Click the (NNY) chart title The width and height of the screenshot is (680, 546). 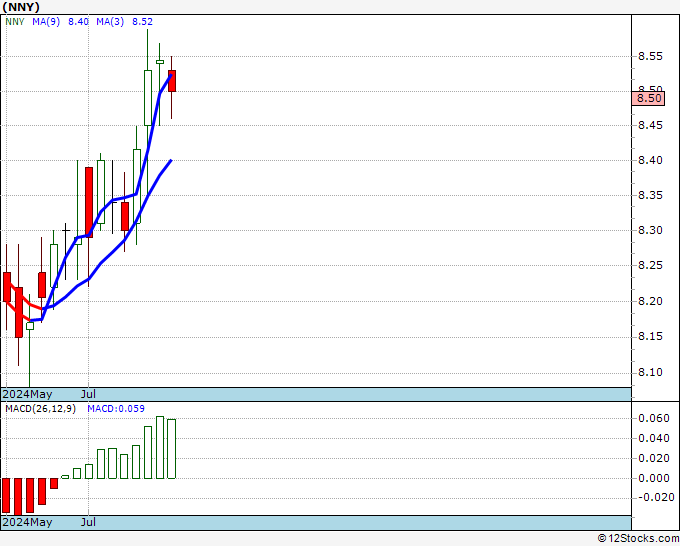click(x=21, y=7)
